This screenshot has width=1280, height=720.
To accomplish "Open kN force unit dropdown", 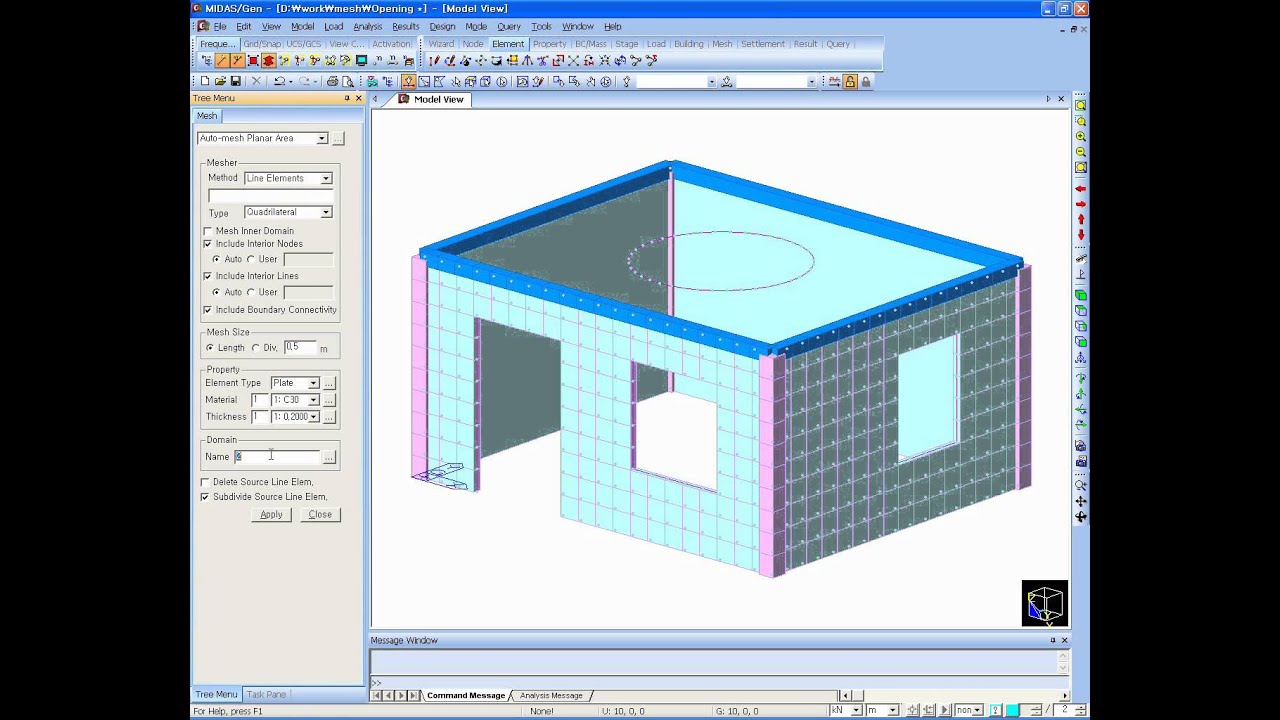I will tap(856, 710).
